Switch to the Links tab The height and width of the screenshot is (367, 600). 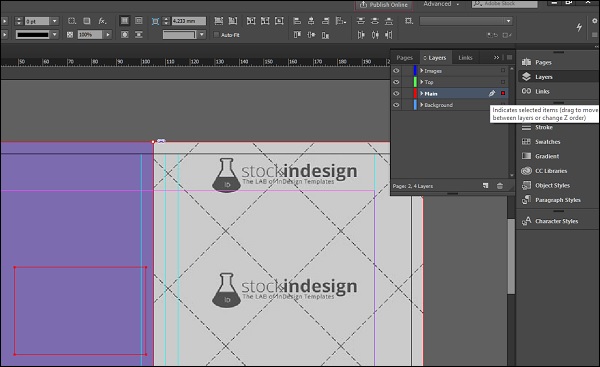(465, 57)
